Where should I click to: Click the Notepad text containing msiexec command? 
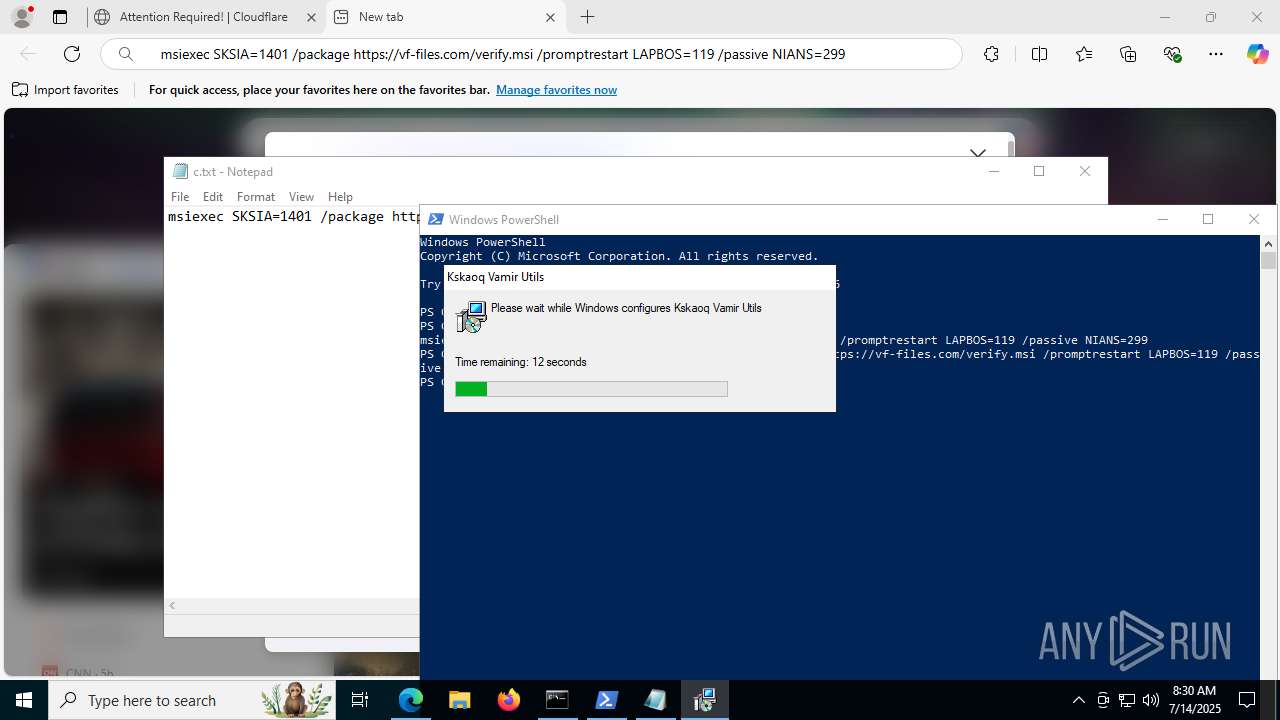pyautogui.click(x=293, y=216)
